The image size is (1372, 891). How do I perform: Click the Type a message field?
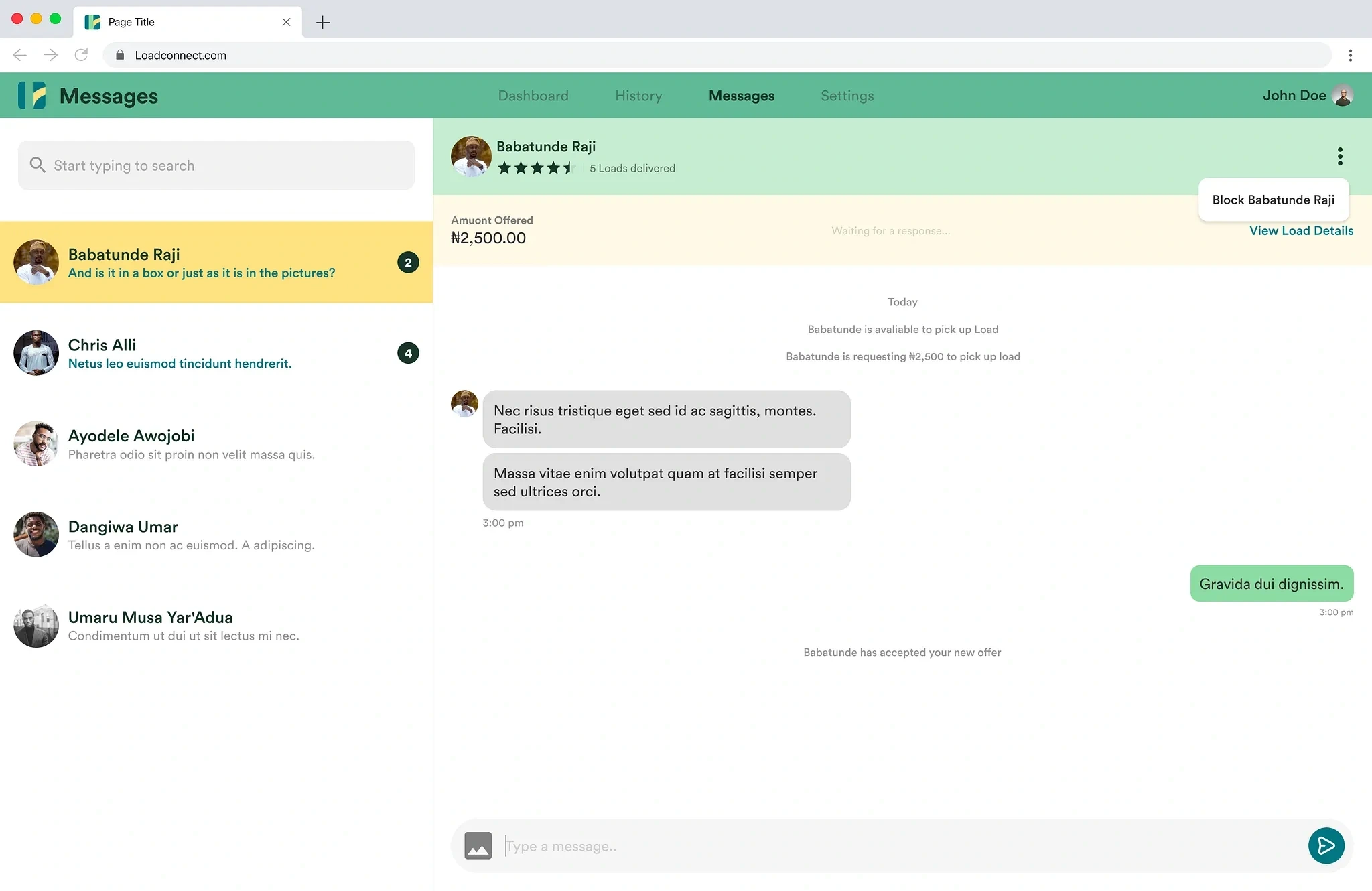click(x=898, y=846)
